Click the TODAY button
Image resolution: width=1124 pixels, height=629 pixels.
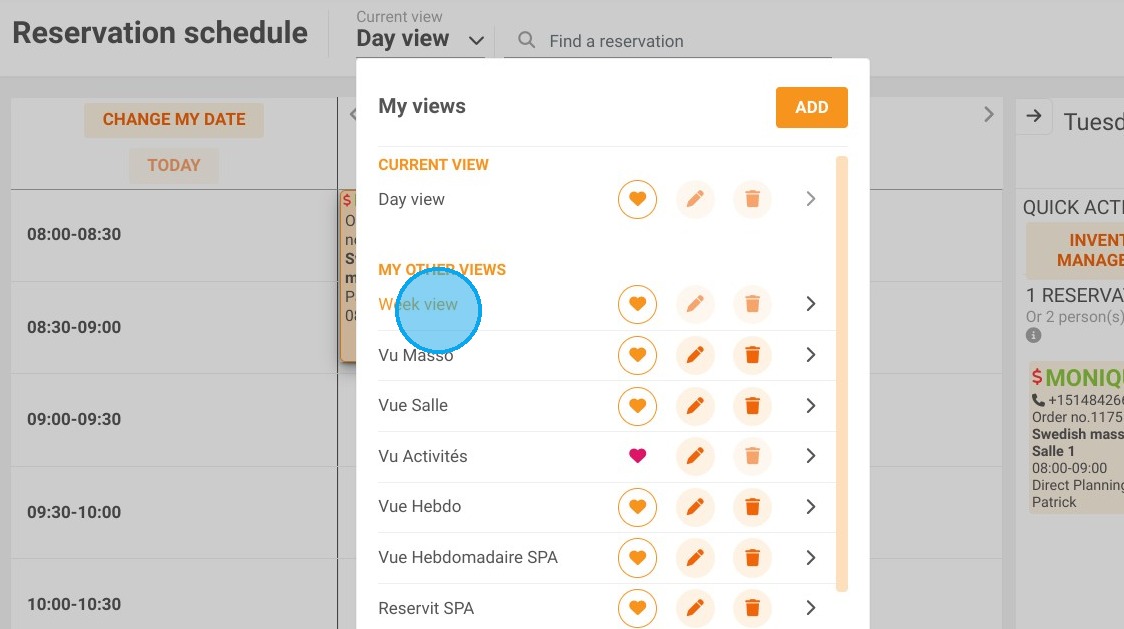174,166
